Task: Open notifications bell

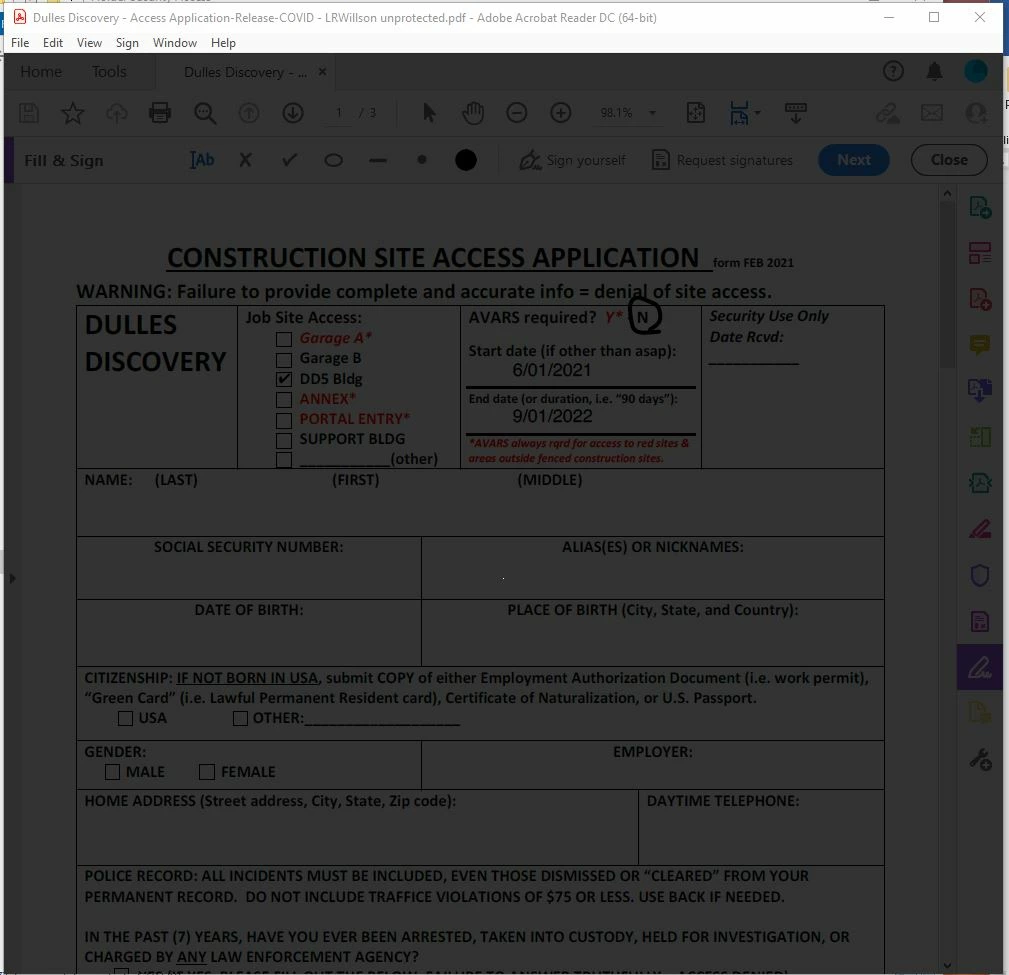Action: pyautogui.click(x=934, y=71)
